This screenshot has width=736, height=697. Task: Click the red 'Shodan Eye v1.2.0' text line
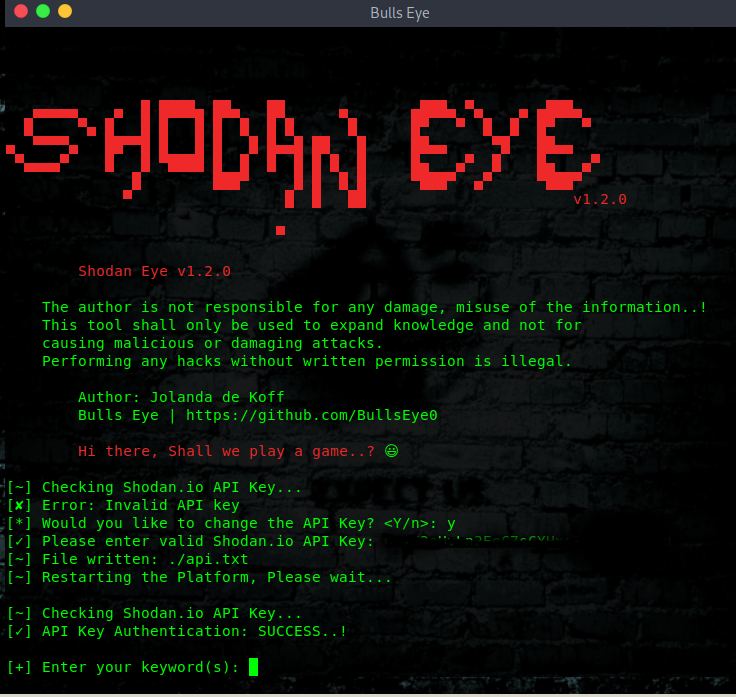pyautogui.click(x=154, y=271)
